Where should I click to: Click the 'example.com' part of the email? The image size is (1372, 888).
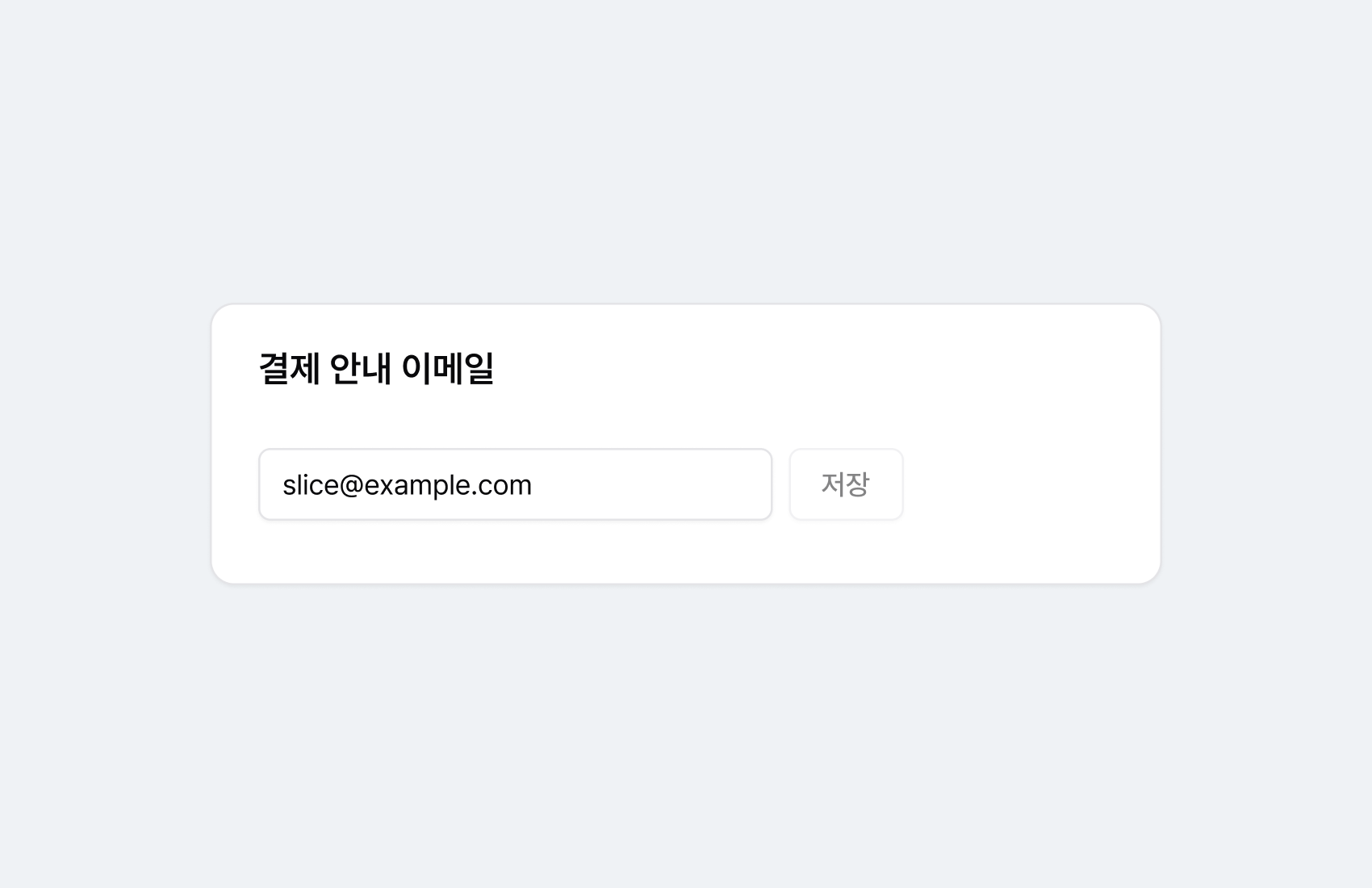pyautogui.click(x=448, y=485)
